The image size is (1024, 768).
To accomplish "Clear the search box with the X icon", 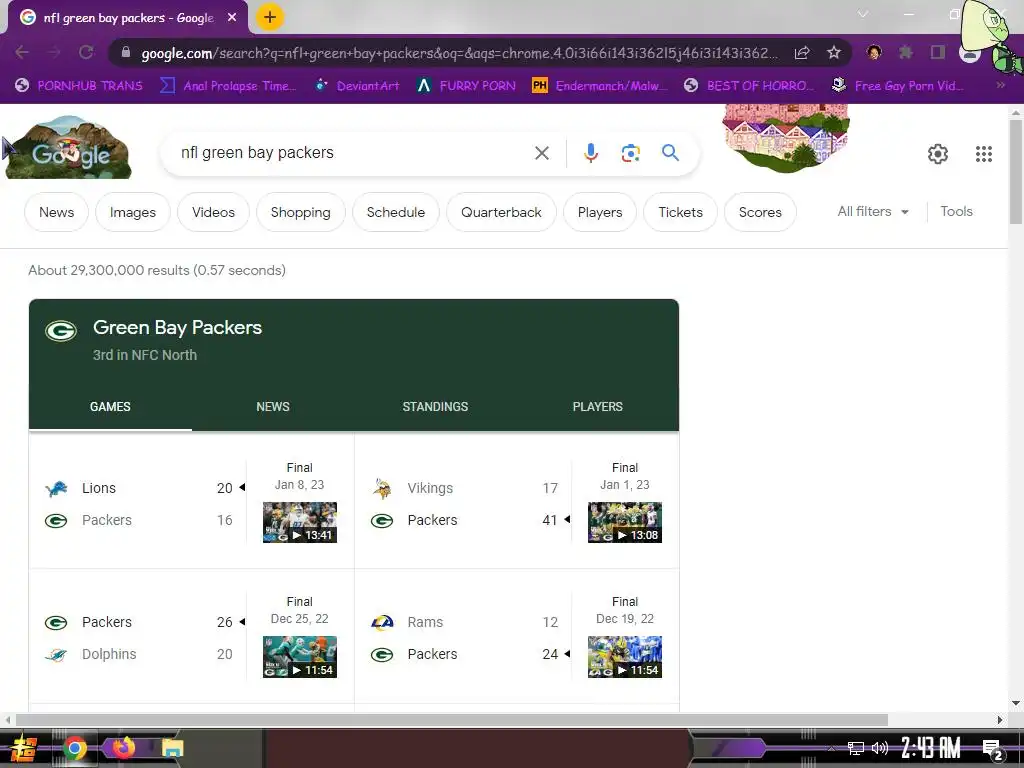I will click(x=541, y=153).
